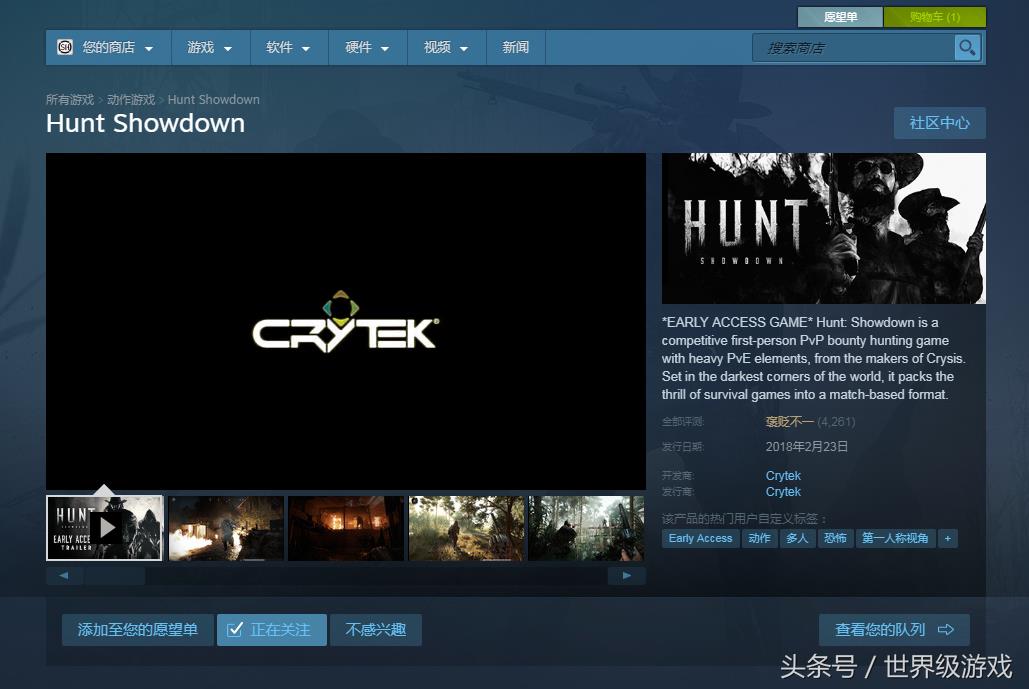Viewport: 1029px width, 689px height.
Task: Toggle the 正在关注 follow checkbox
Action: coord(234,630)
